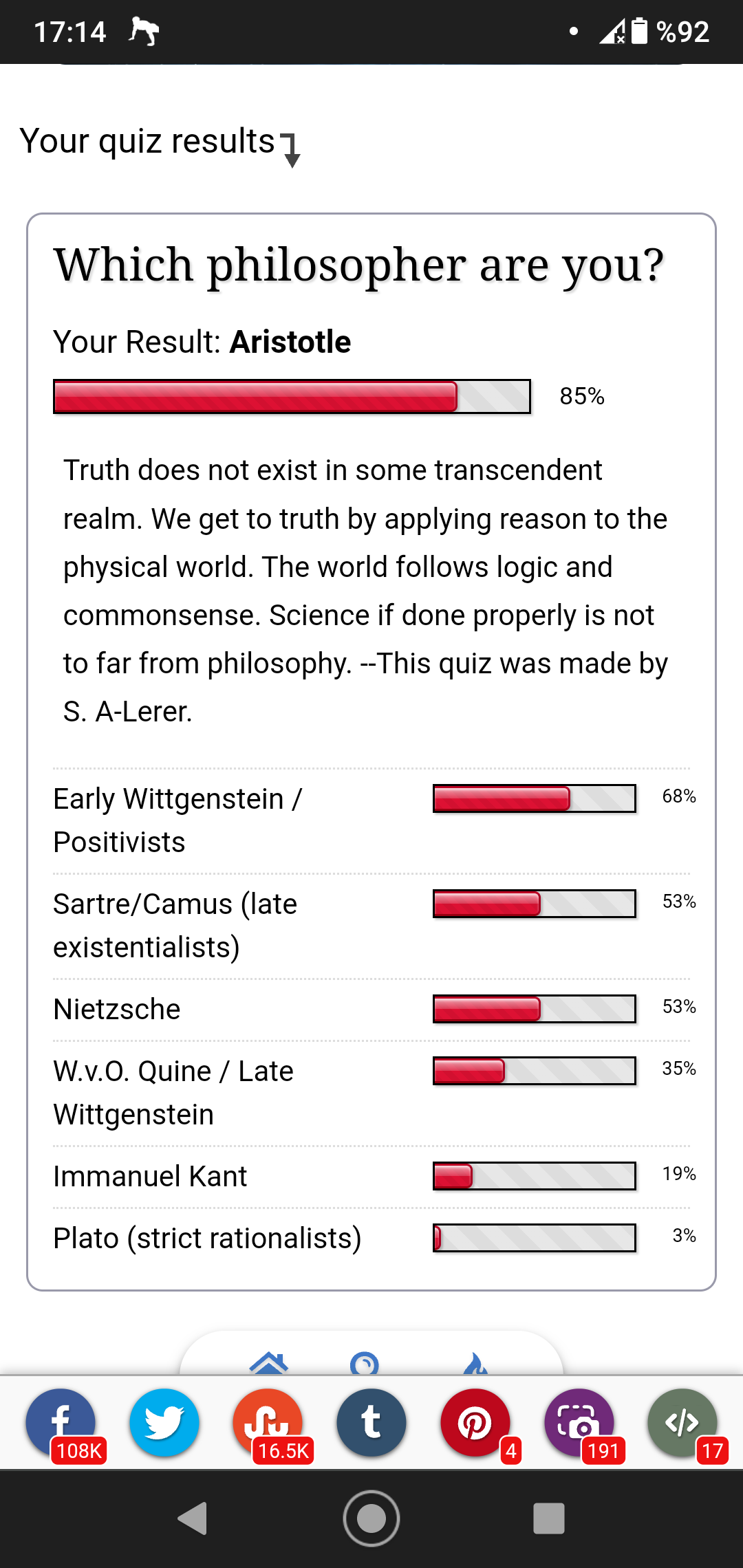743x1568 pixels.
Task: Tap the 'Your quiz results' heading arrow
Action: pos(292,151)
